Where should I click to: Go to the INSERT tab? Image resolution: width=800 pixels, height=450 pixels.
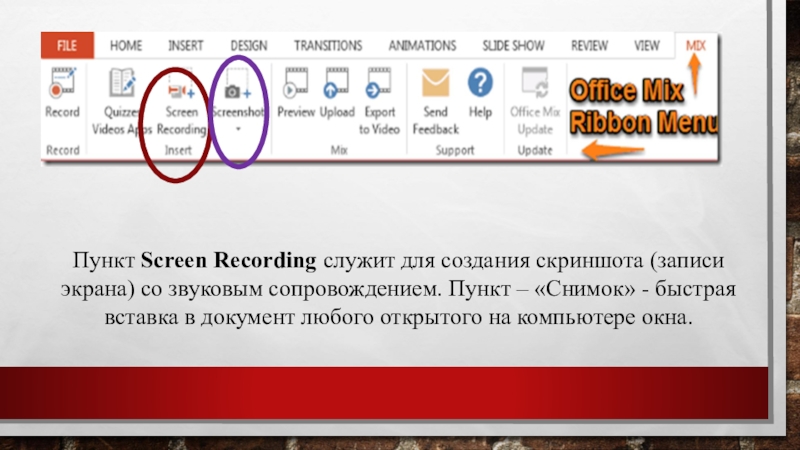pyautogui.click(x=185, y=46)
